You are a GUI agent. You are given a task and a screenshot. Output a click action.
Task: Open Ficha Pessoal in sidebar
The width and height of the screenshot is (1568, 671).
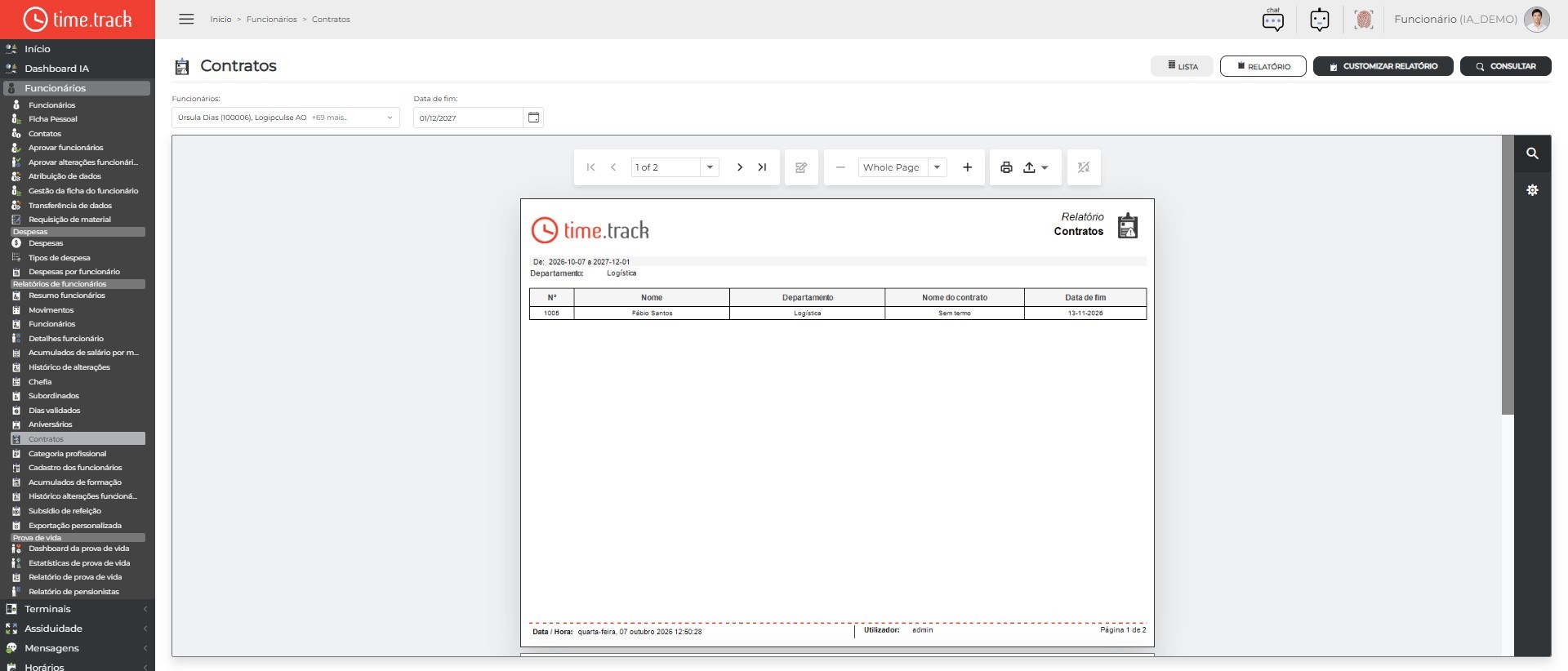[x=53, y=119]
